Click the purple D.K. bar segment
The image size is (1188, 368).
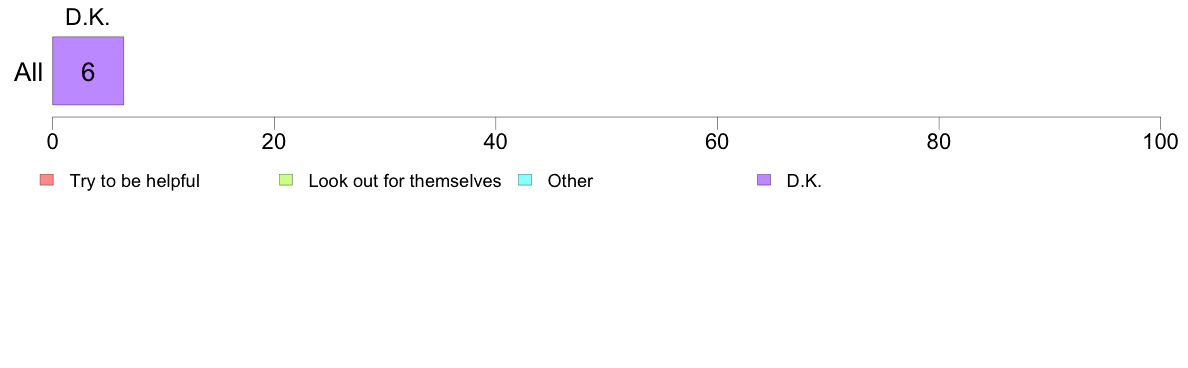(x=88, y=70)
